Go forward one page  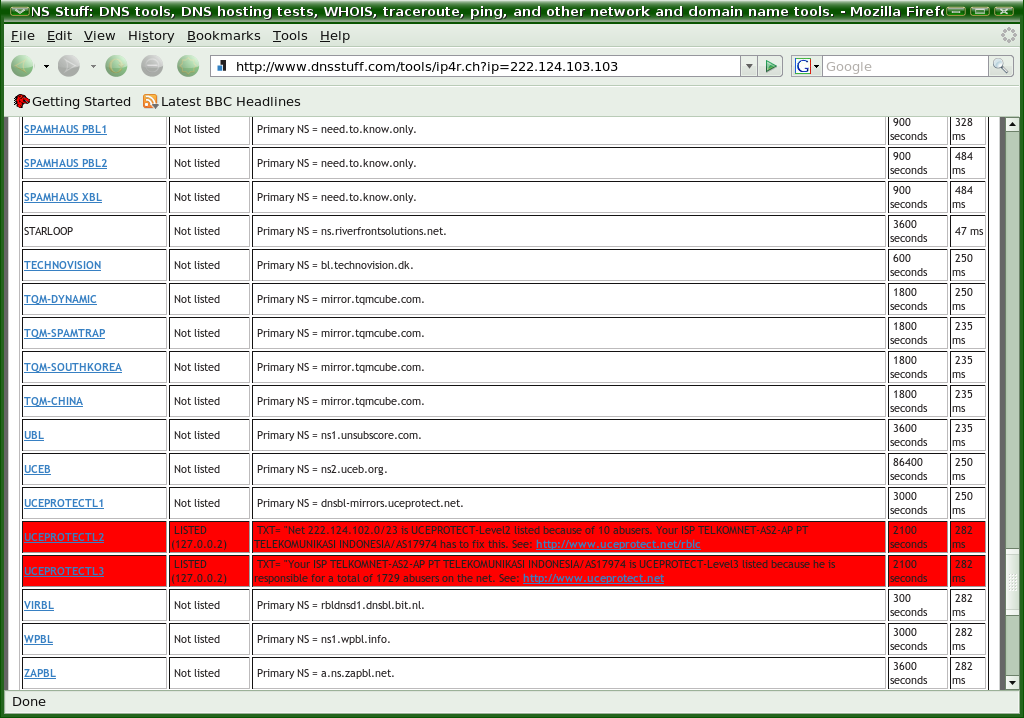[x=69, y=66]
